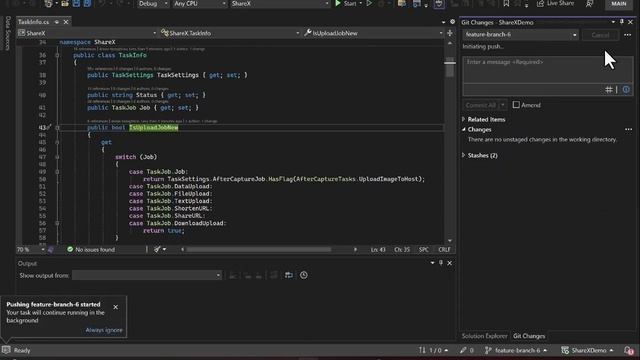This screenshot has width=640, height=360.
Task: Click the Ln: 43 line indicator
Action: 378,249
